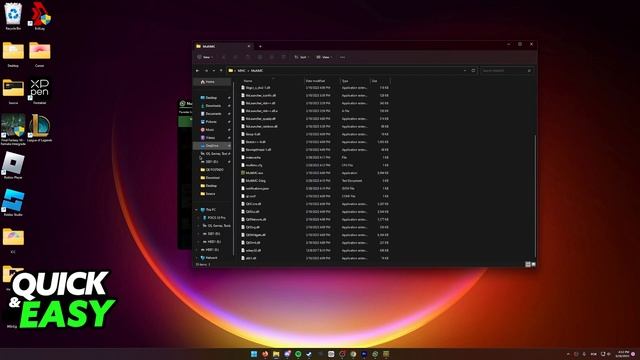Image resolution: width=640 pixels, height=360 pixels.
Task: Click the Delete toolbar icon
Action: pyautogui.click(x=283, y=57)
